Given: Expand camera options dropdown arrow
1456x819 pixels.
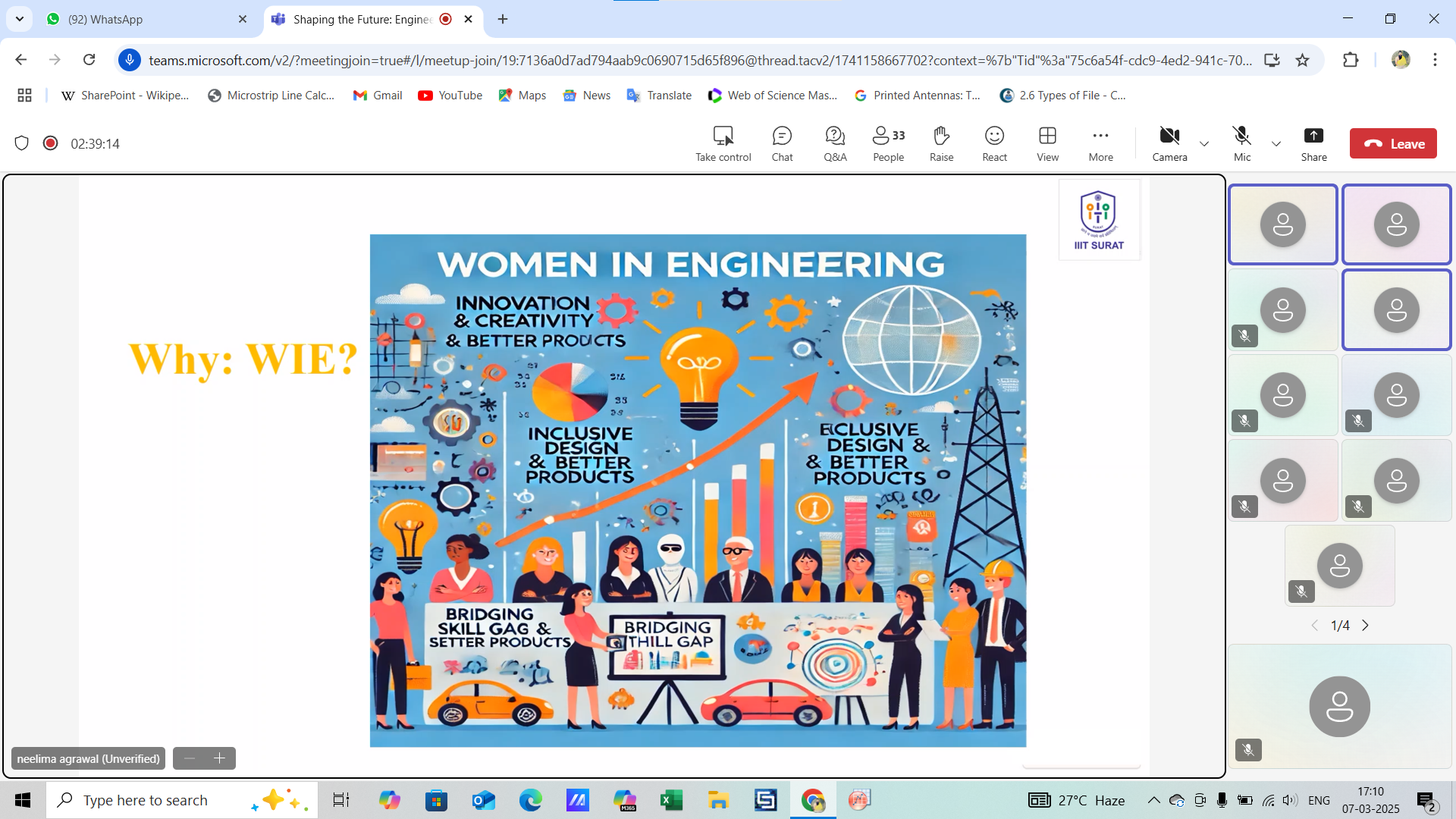Looking at the screenshot, I should [1204, 144].
